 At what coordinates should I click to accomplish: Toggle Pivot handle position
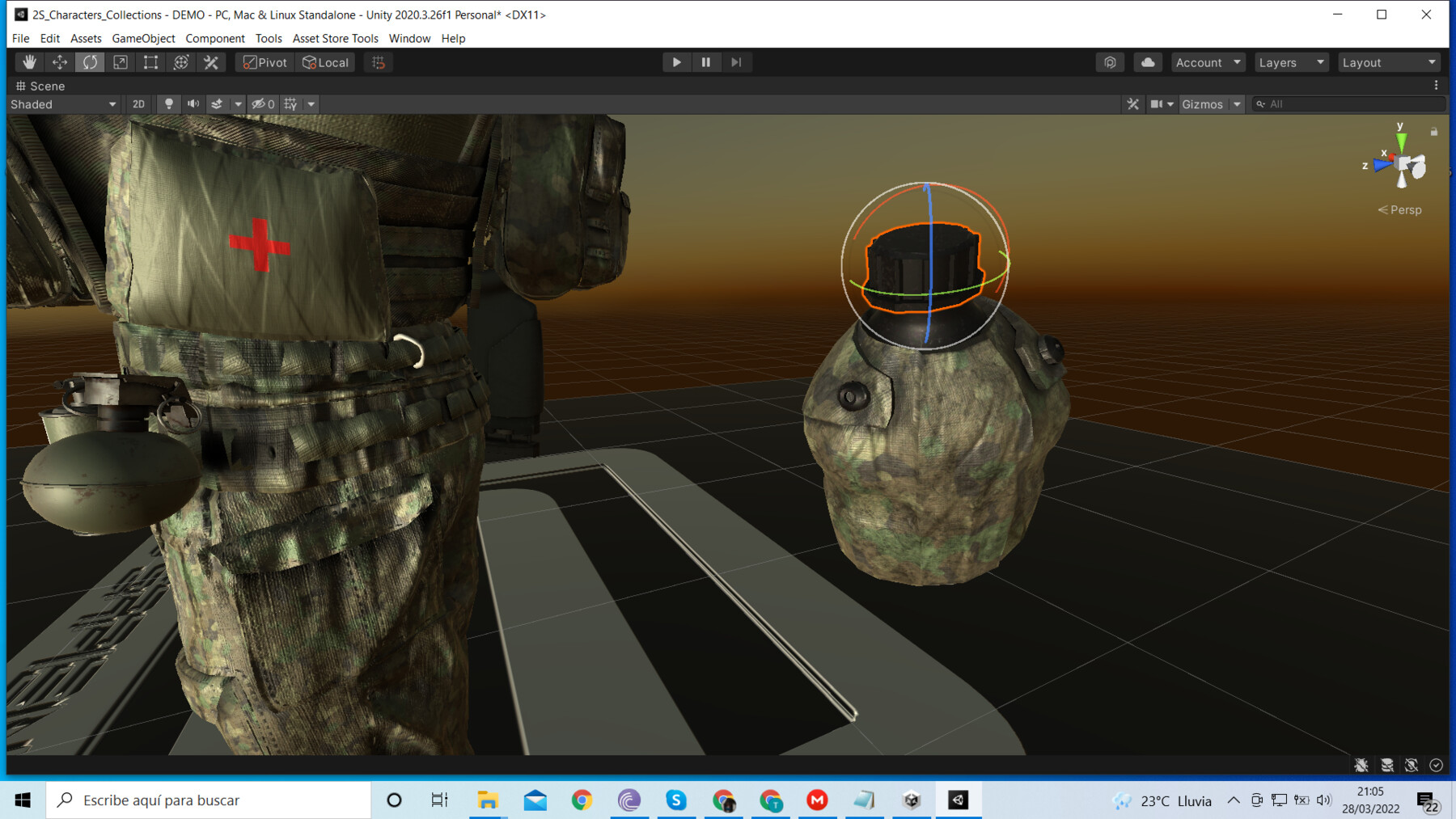(x=265, y=62)
